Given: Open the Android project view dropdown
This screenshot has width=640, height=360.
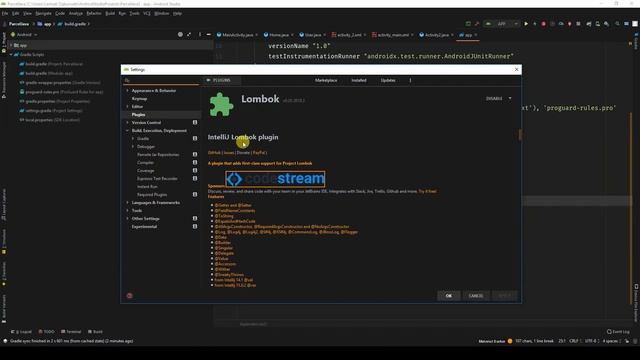Looking at the screenshot, I should pos(24,35).
